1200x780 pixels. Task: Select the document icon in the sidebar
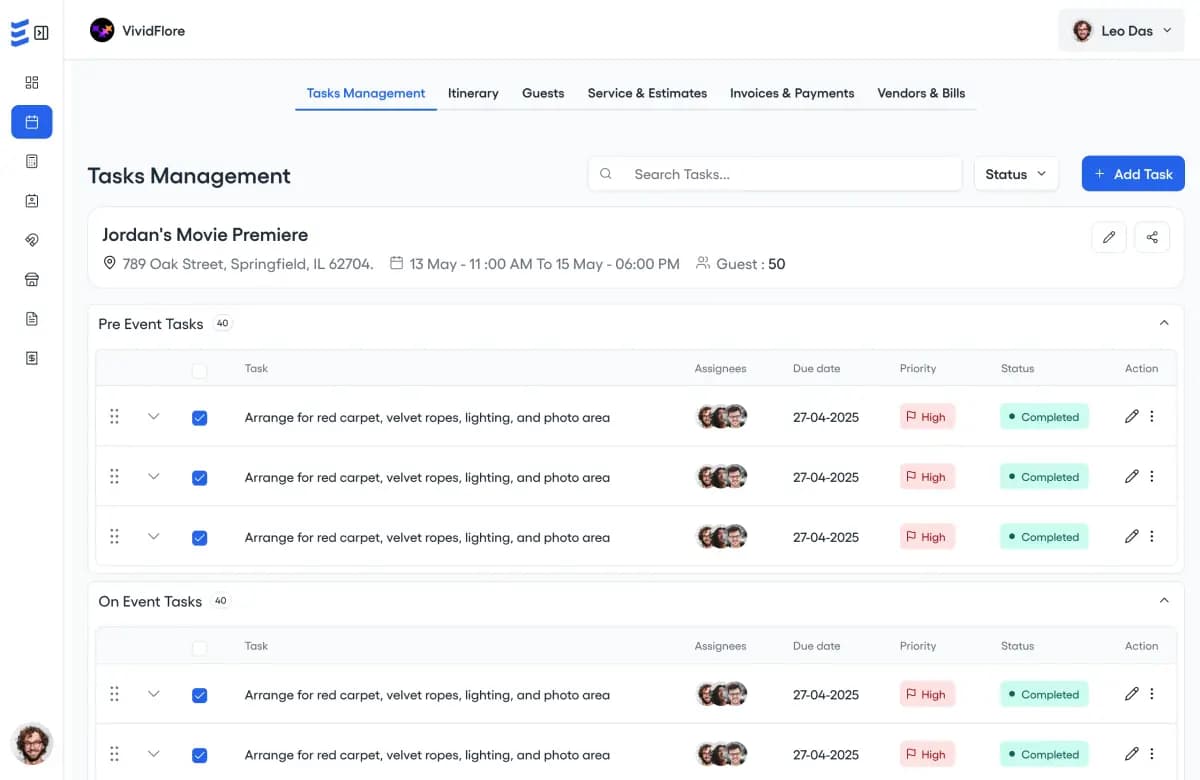click(x=31, y=318)
